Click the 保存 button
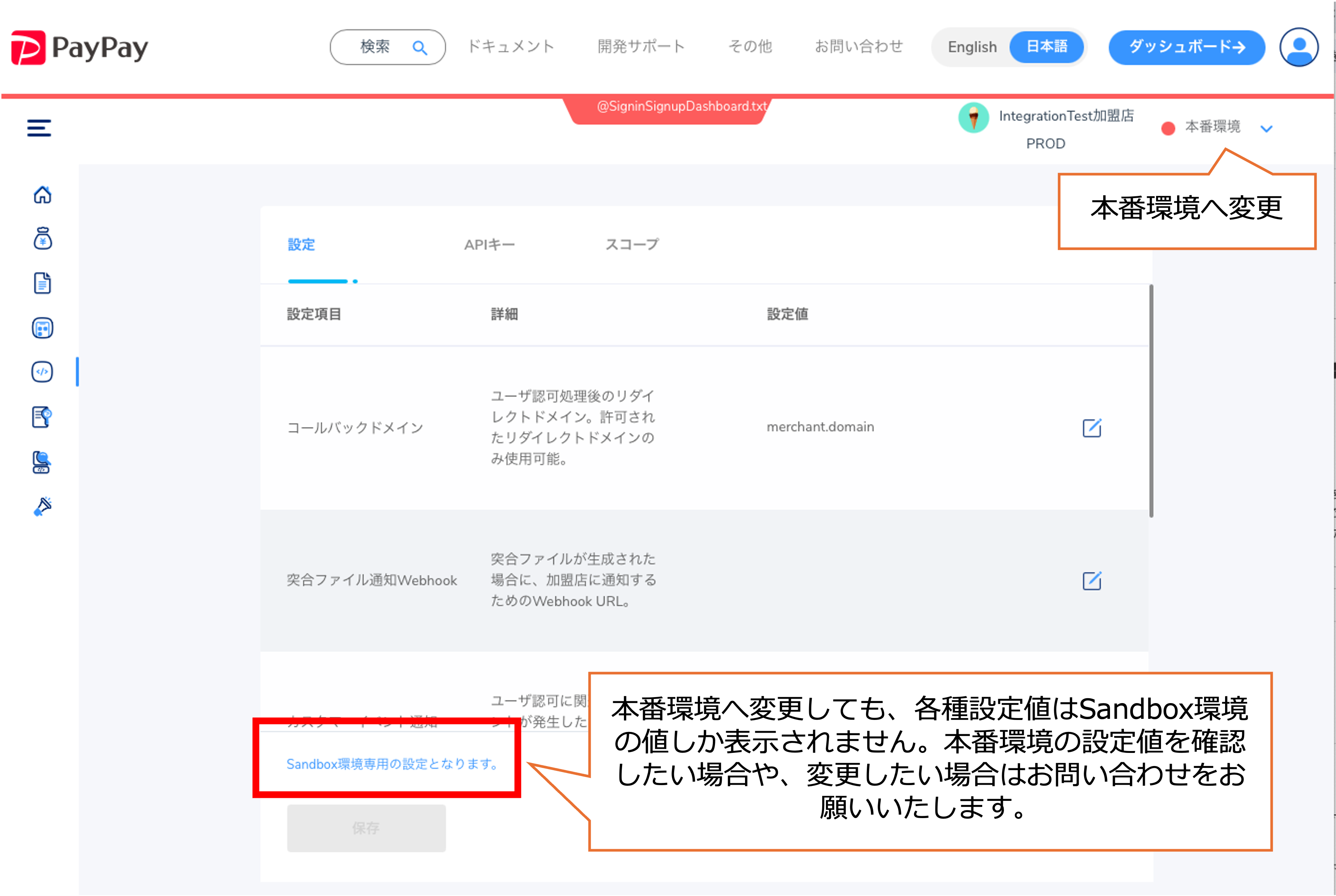Screen dimensions: 1336x896 (x=366, y=828)
